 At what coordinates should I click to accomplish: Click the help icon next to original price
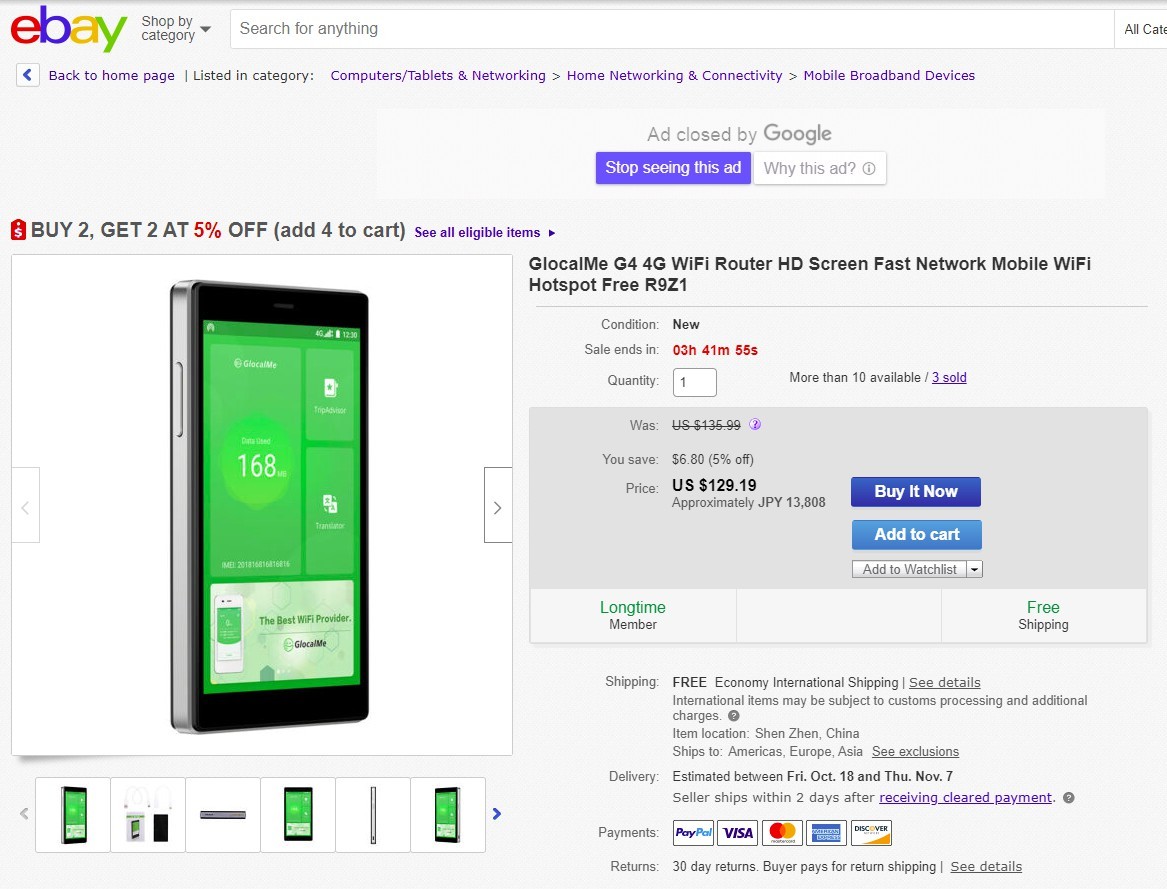tap(755, 424)
